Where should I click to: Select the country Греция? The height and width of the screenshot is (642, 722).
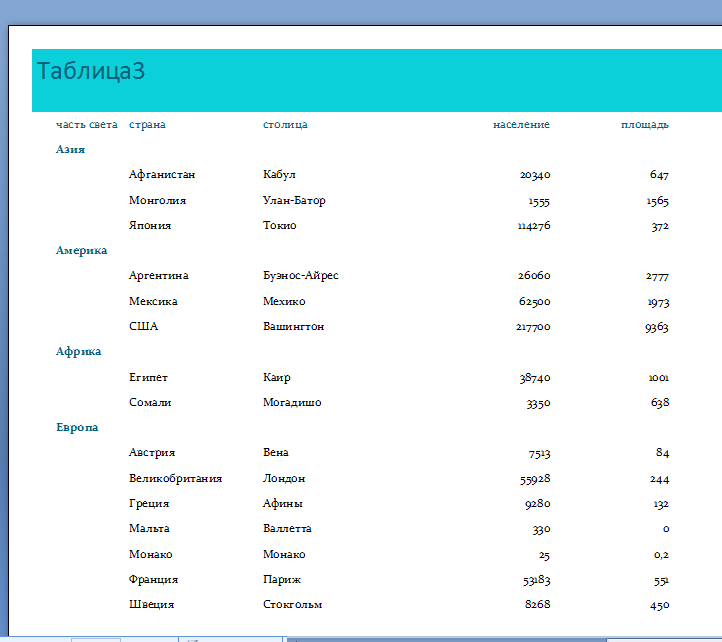(149, 503)
